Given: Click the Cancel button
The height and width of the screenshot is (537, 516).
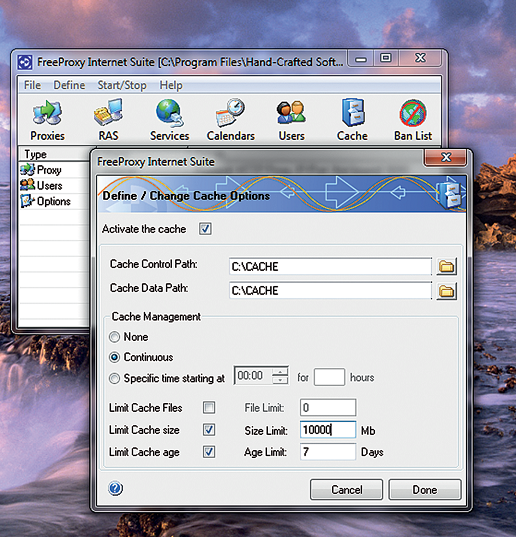Looking at the screenshot, I should 347,489.
